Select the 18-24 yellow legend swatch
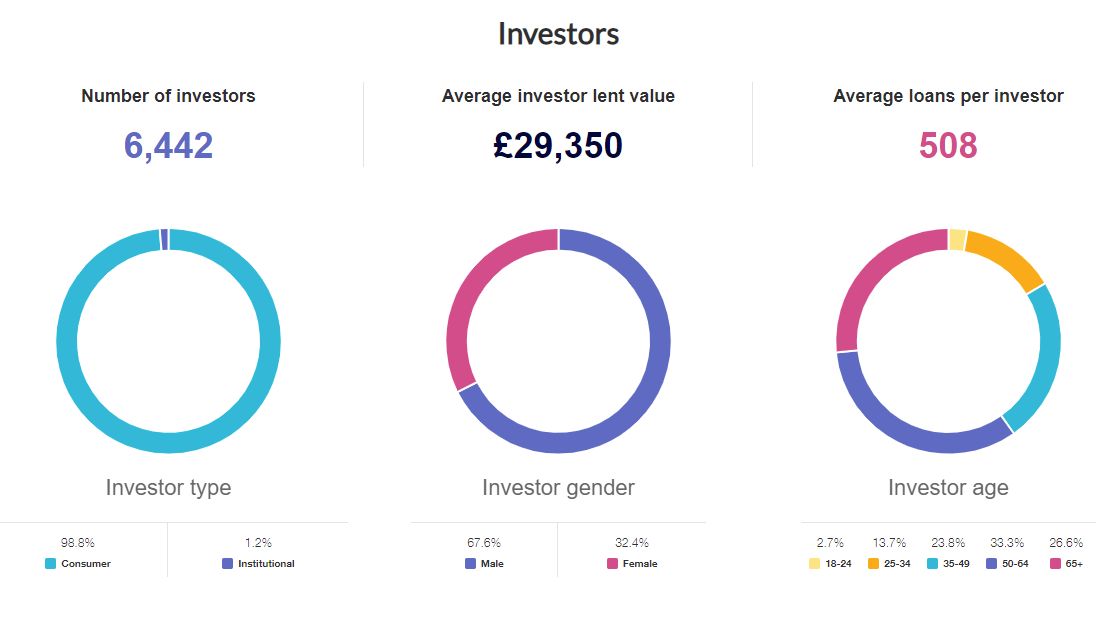 click(x=815, y=563)
